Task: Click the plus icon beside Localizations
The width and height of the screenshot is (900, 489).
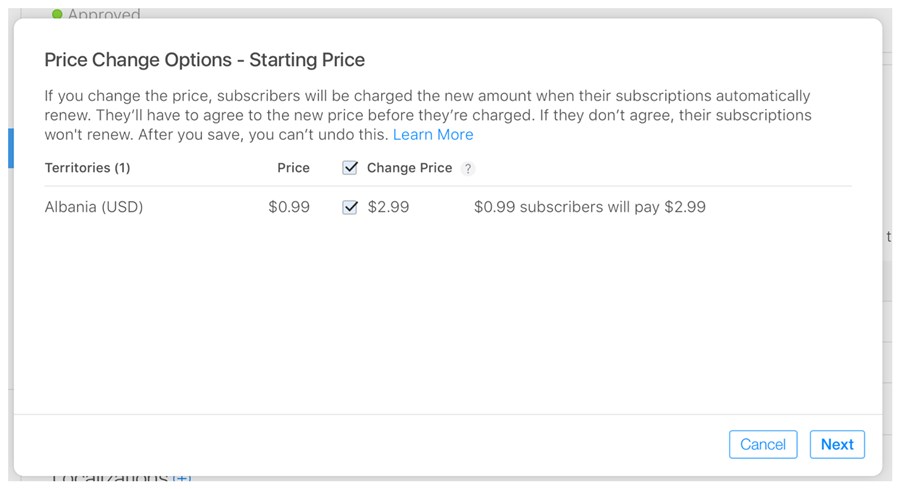Action: pyautogui.click(x=182, y=478)
